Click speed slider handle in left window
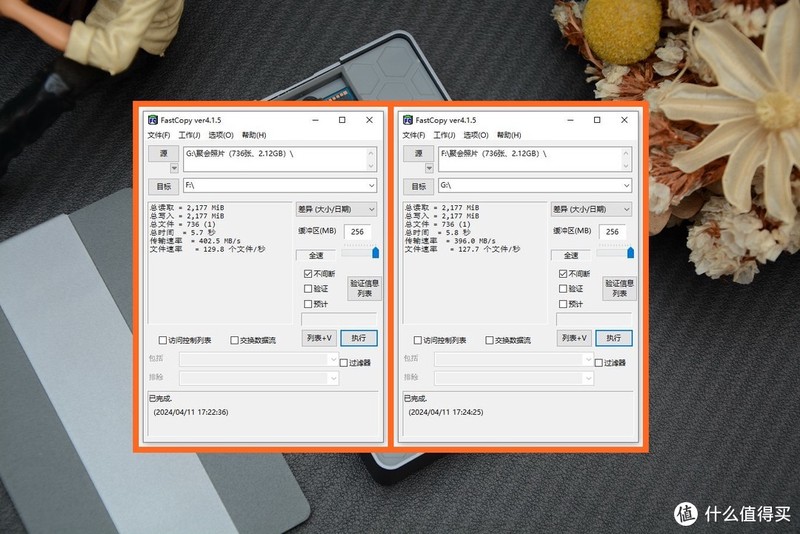 [376, 252]
